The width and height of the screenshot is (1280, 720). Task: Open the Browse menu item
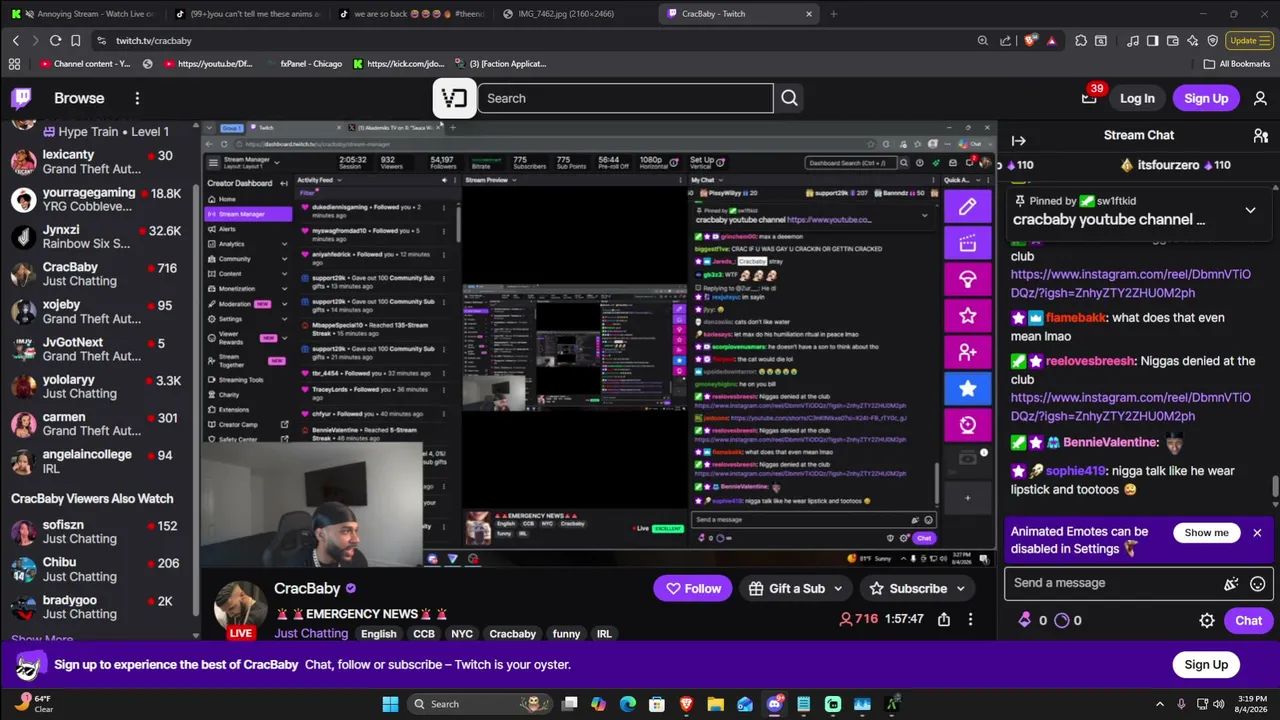coord(79,98)
